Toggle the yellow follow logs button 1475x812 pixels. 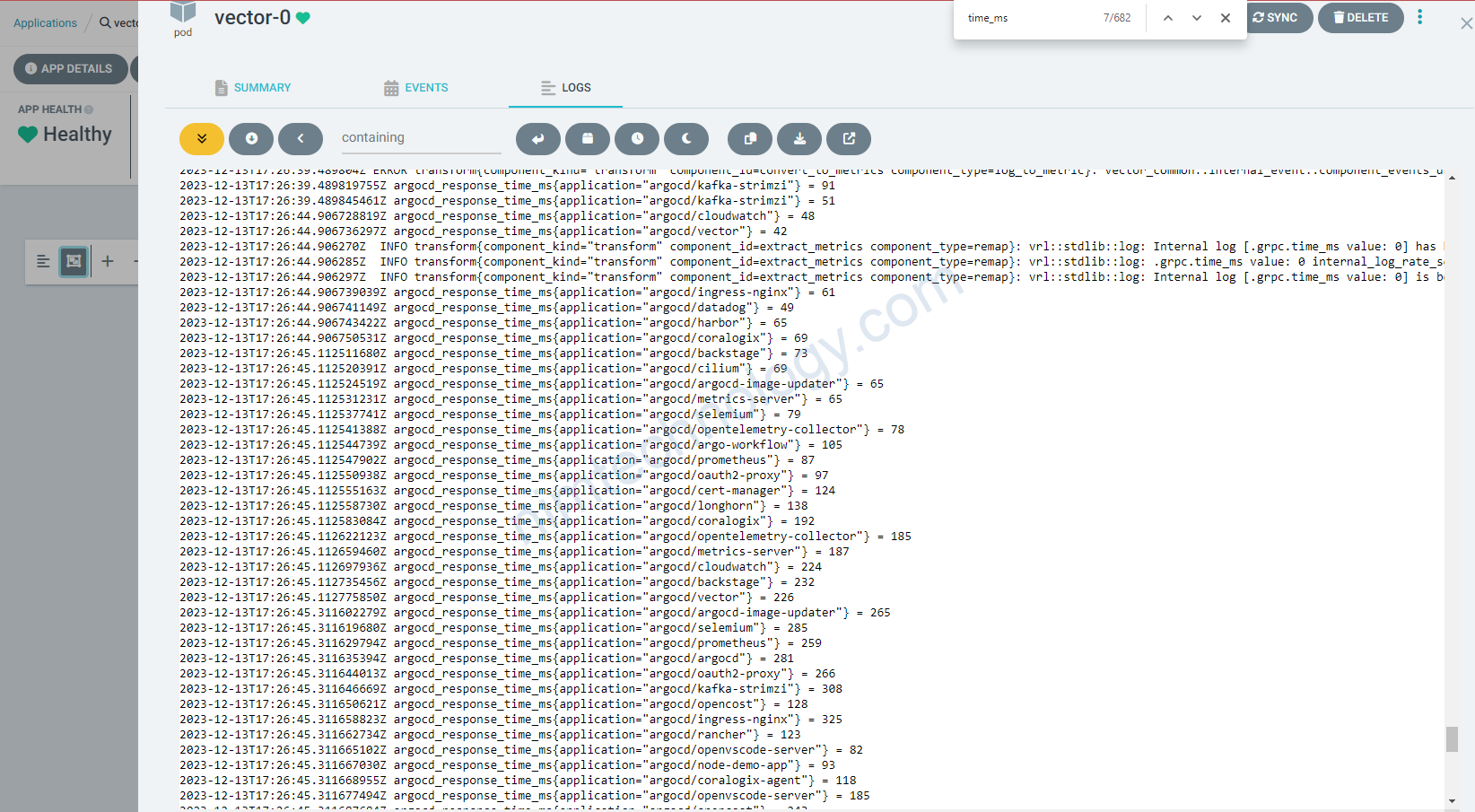[x=202, y=139]
